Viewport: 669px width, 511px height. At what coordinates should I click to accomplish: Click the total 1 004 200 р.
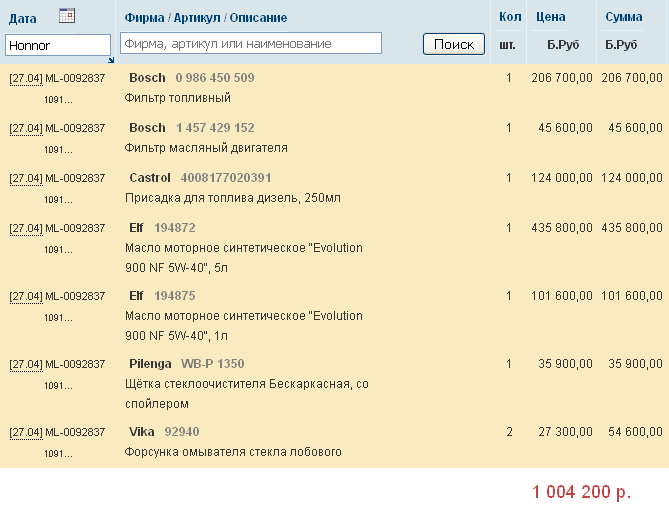[x=582, y=492]
